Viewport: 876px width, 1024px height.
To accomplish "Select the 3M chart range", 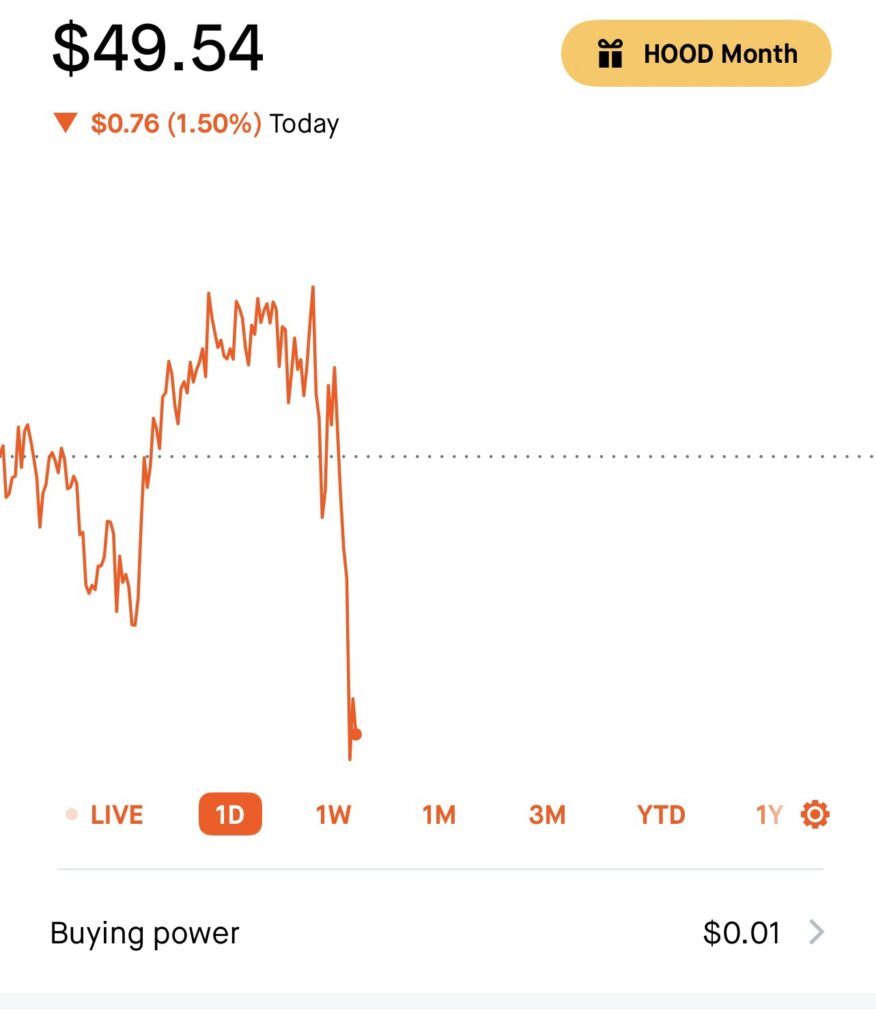I will (547, 814).
